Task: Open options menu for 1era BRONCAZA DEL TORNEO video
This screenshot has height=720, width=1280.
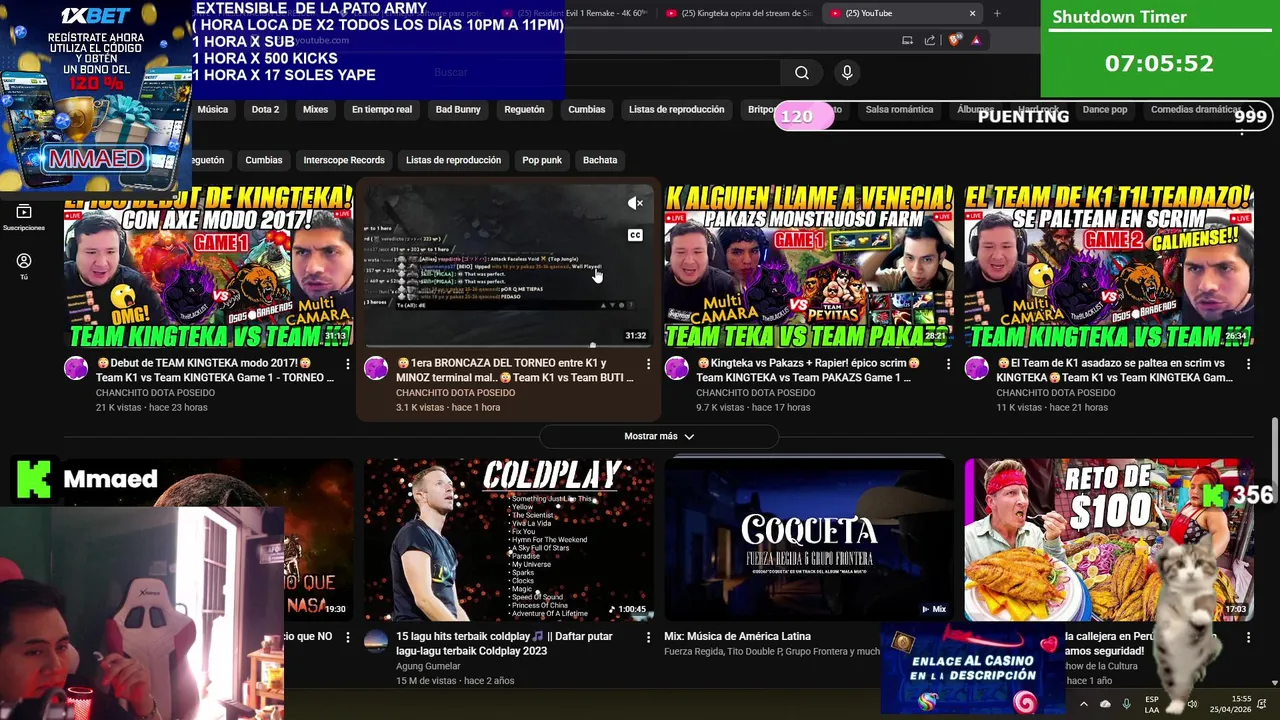Action: (648, 364)
